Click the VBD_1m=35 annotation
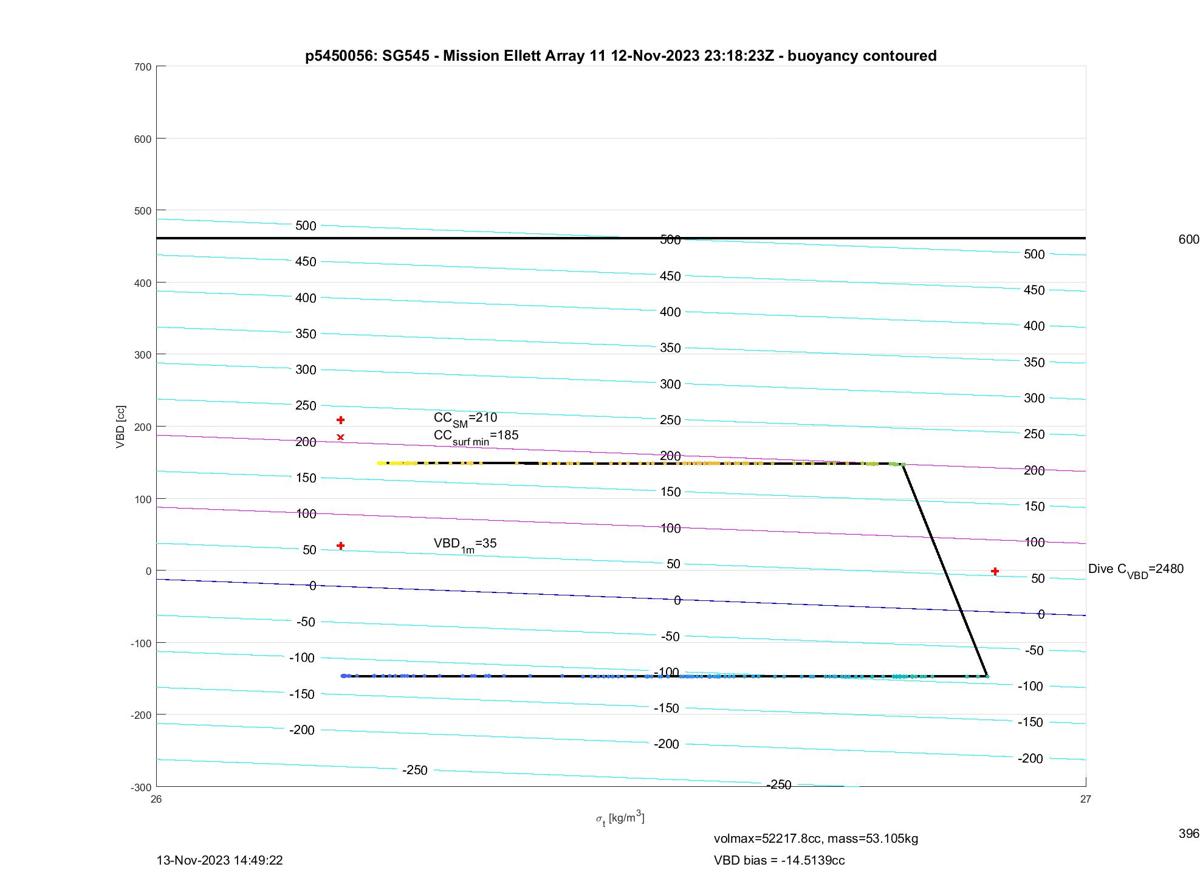This screenshot has height=885, width=1200. tap(465, 544)
